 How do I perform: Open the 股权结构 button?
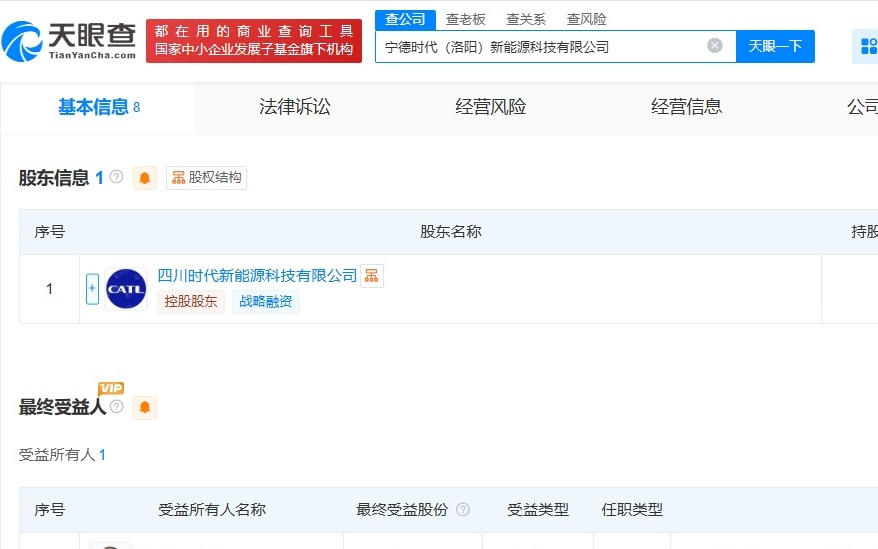pos(206,178)
